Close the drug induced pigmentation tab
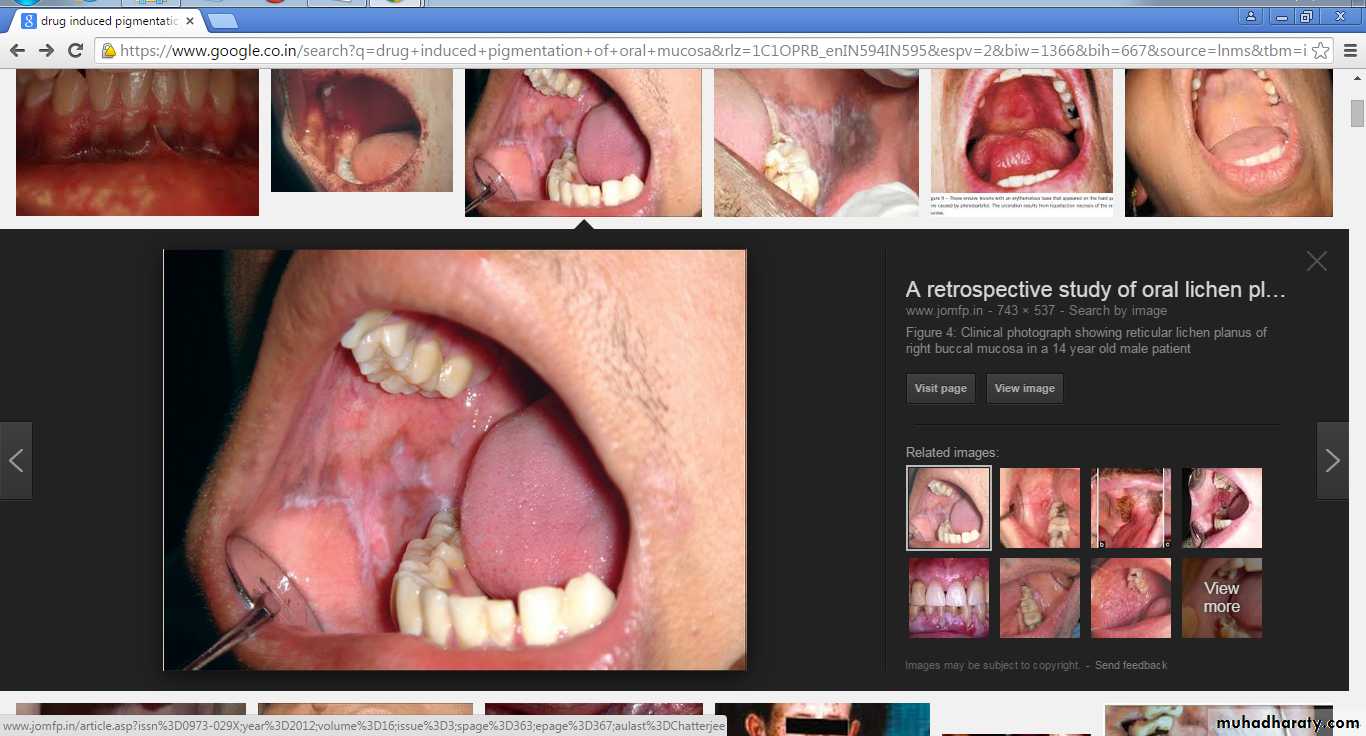Viewport: 1366px width, 736px height. pyautogui.click(x=190, y=21)
